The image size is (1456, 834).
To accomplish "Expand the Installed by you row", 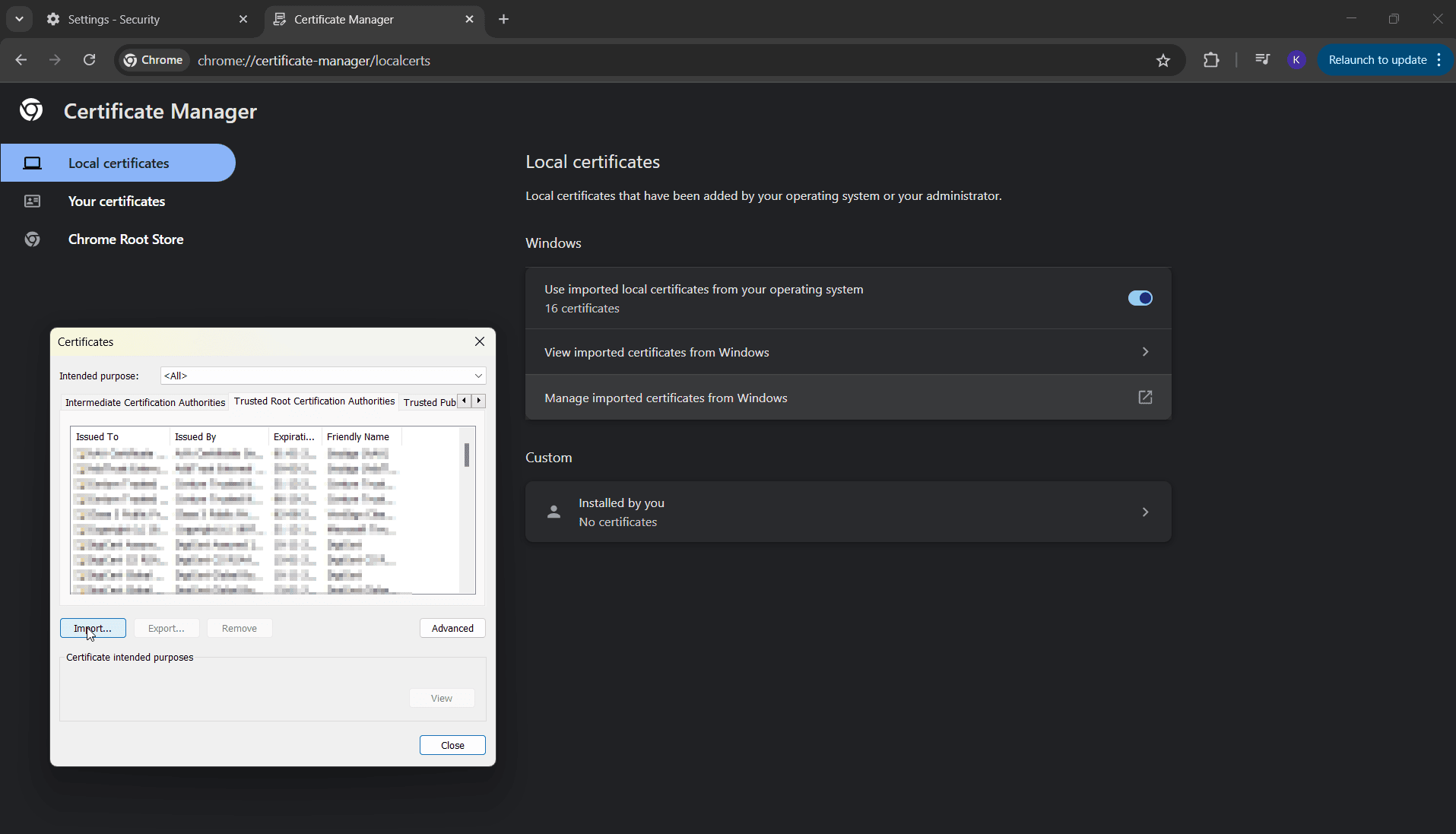I will [x=848, y=512].
